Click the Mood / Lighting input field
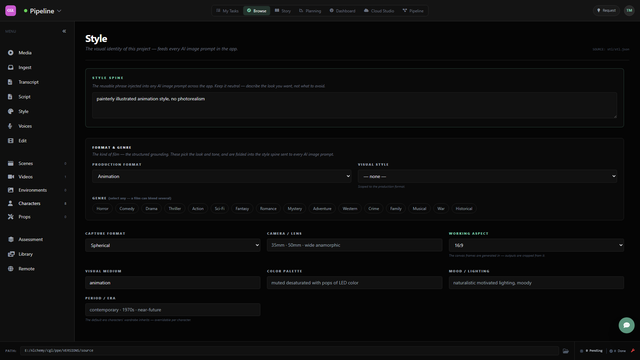 point(536,283)
